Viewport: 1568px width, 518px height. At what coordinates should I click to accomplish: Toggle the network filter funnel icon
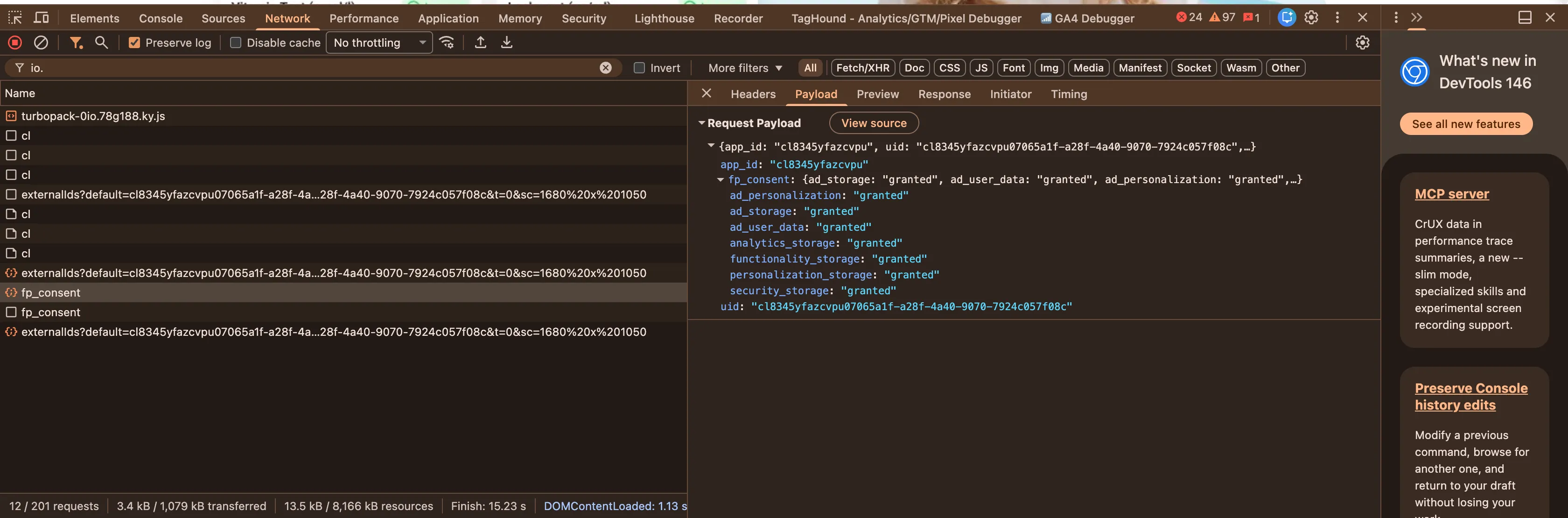76,43
